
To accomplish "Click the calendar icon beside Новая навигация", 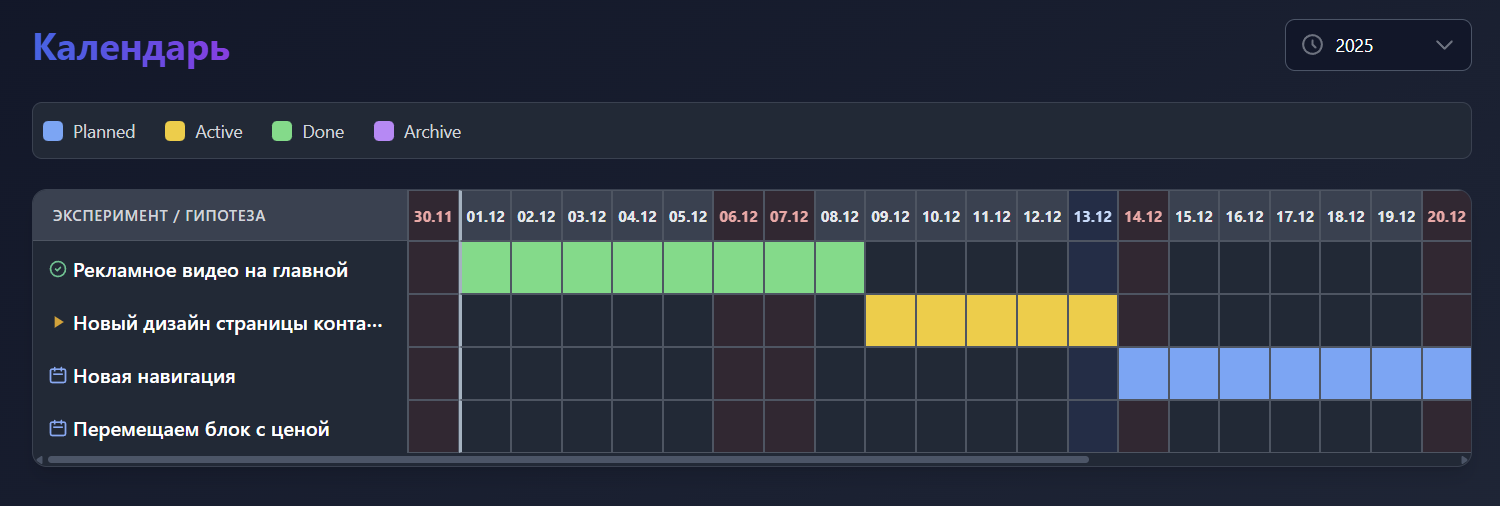I will pyautogui.click(x=58, y=376).
